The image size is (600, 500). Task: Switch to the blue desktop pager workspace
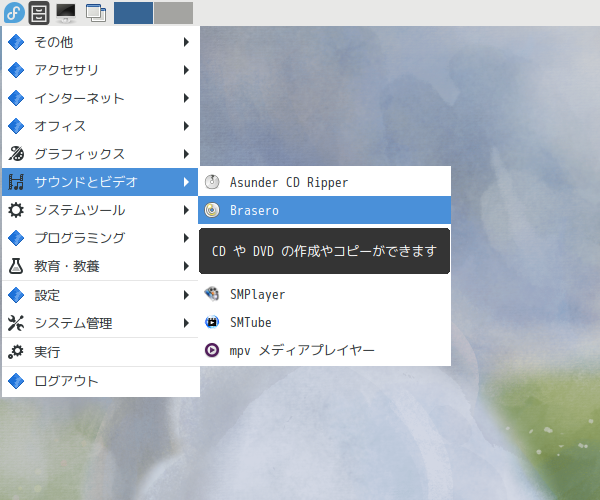point(133,13)
